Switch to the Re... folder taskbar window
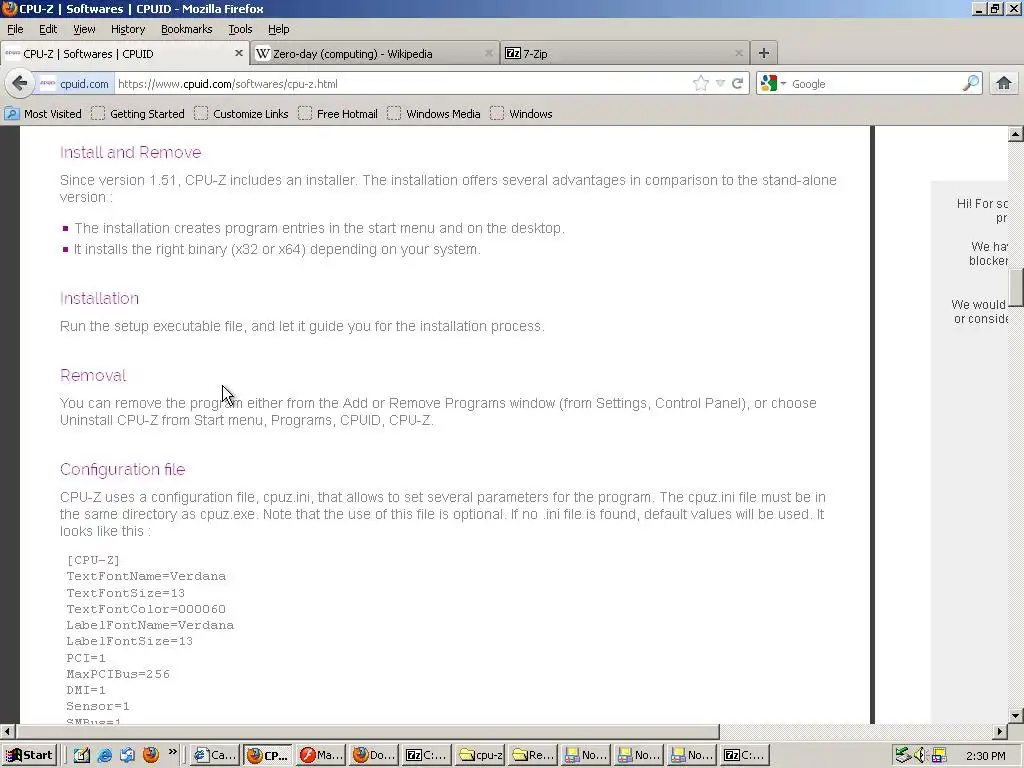Image resolution: width=1024 pixels, height=768 pixels. [533, 755]
